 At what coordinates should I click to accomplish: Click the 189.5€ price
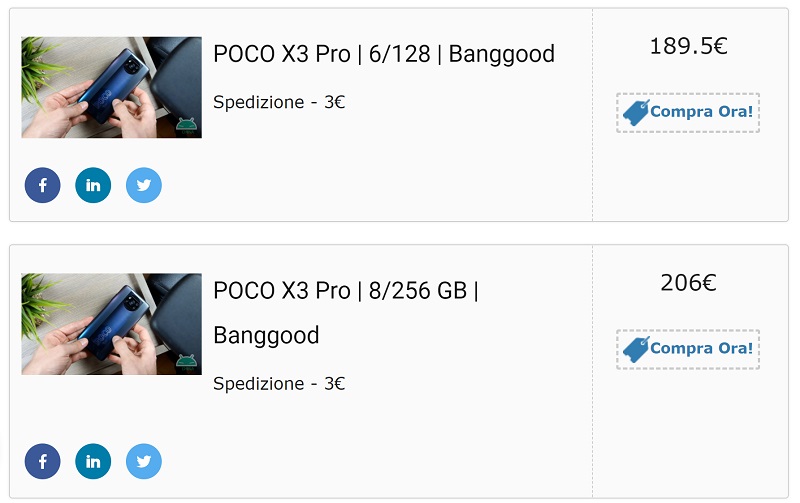(688, 46)
